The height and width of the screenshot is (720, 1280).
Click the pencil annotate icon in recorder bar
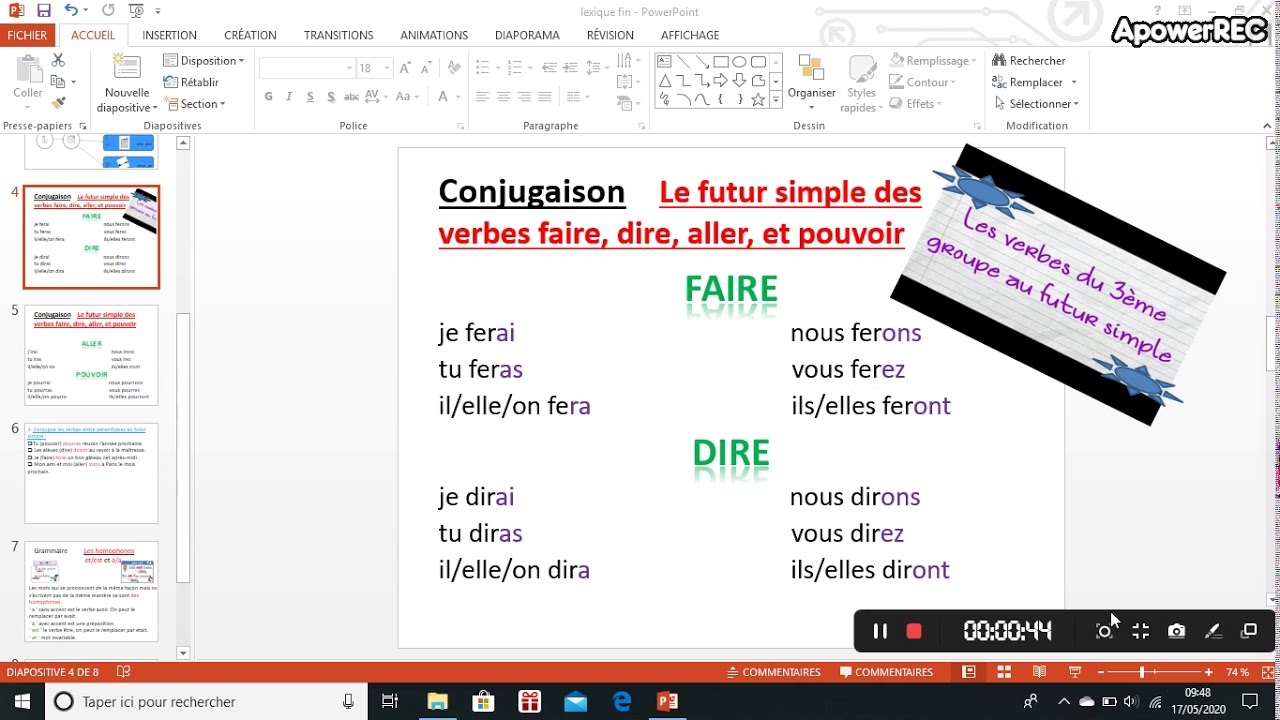pyautogui.click(x=1213, y=631)
